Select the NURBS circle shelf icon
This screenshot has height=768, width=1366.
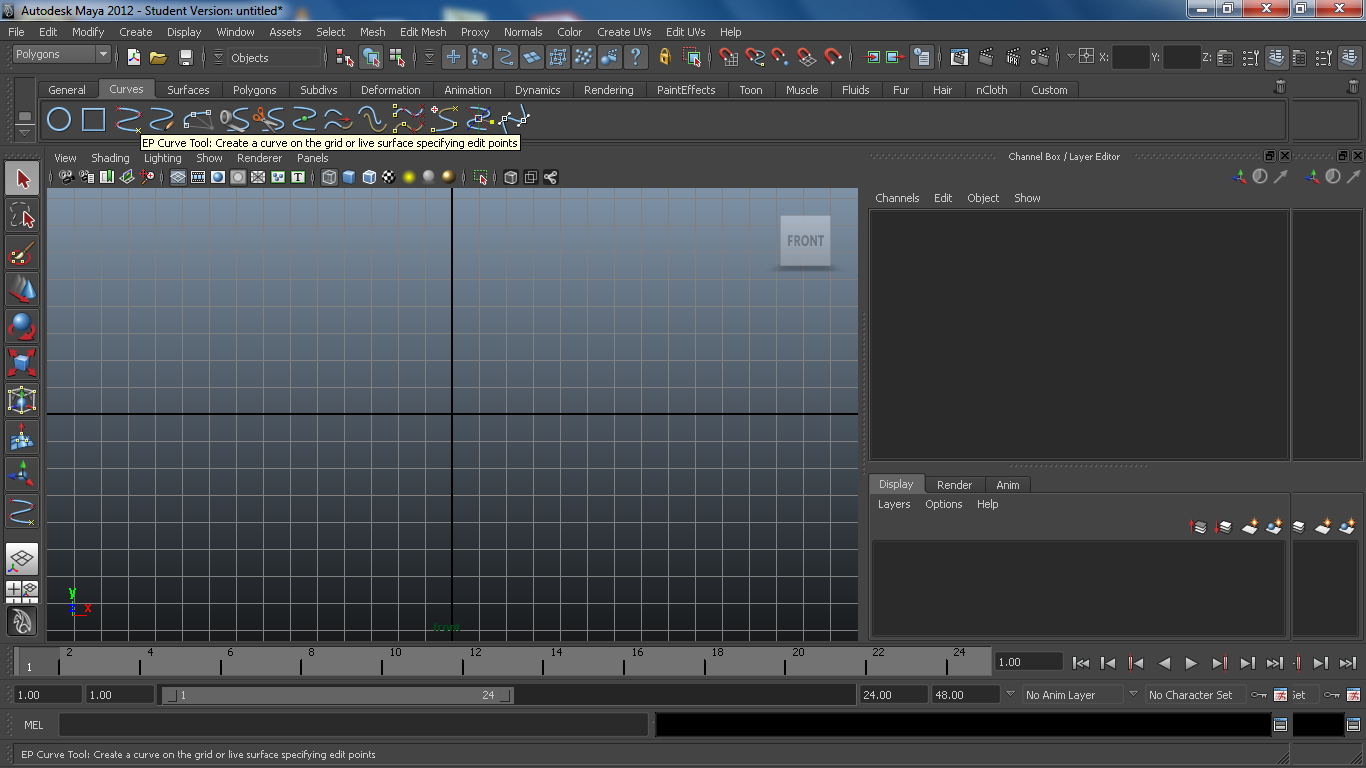[60, 120]
